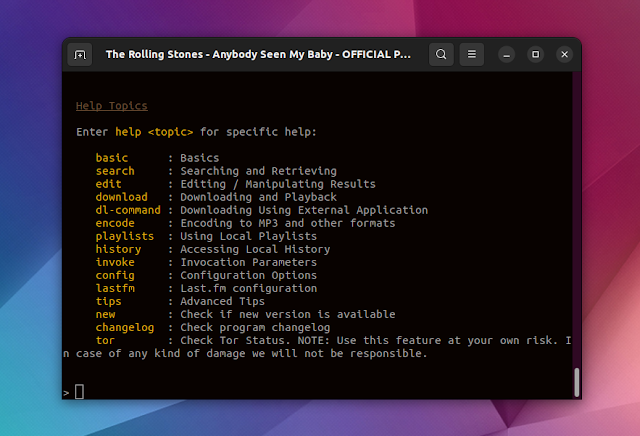The height and width of the screenshot is (436, 640).
Task: Click the 'search' help topic
Action: (115, 171)
